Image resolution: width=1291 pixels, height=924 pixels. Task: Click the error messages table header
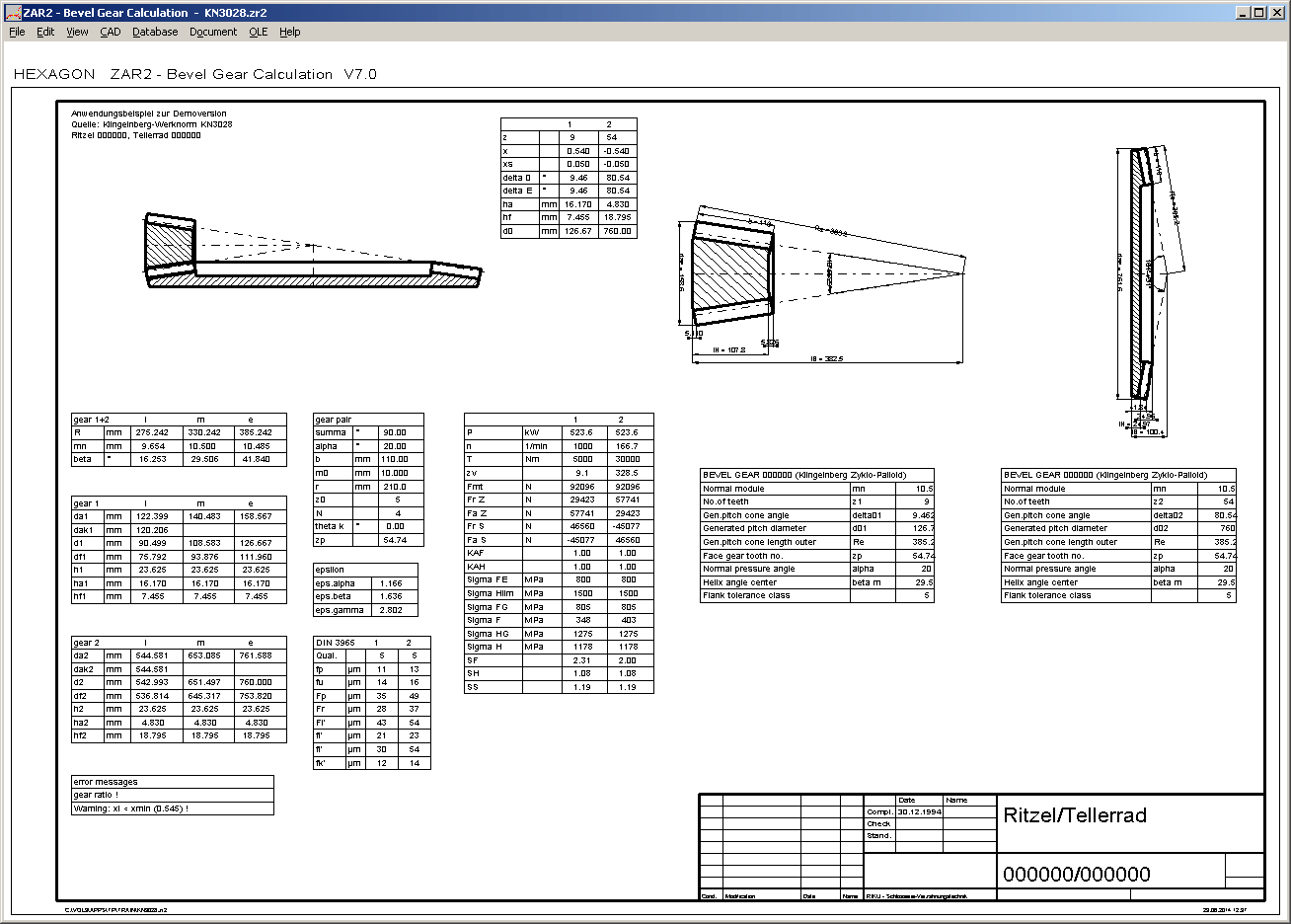105,782
